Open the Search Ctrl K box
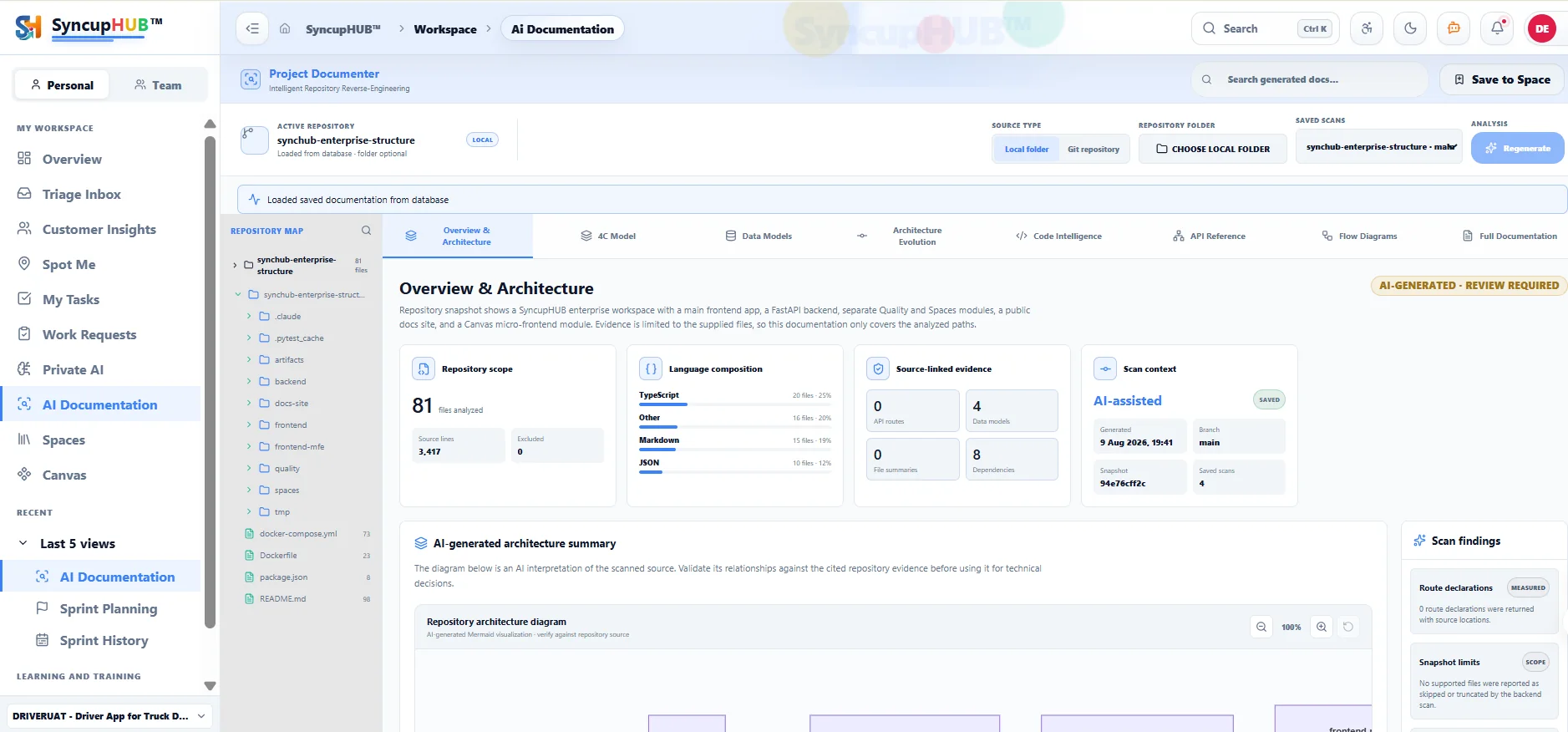This screenshot has width=1568, height=732. click(1265, 28)
